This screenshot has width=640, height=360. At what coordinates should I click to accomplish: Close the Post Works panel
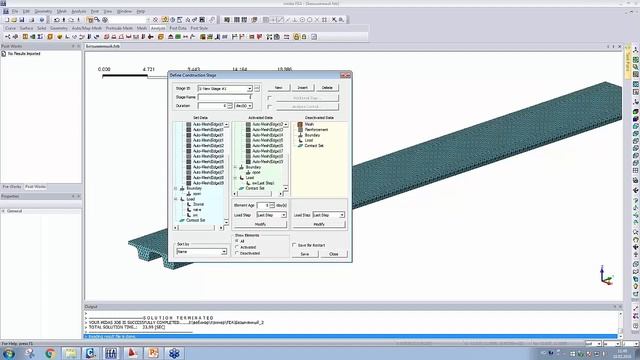click(x=79, y=46)
